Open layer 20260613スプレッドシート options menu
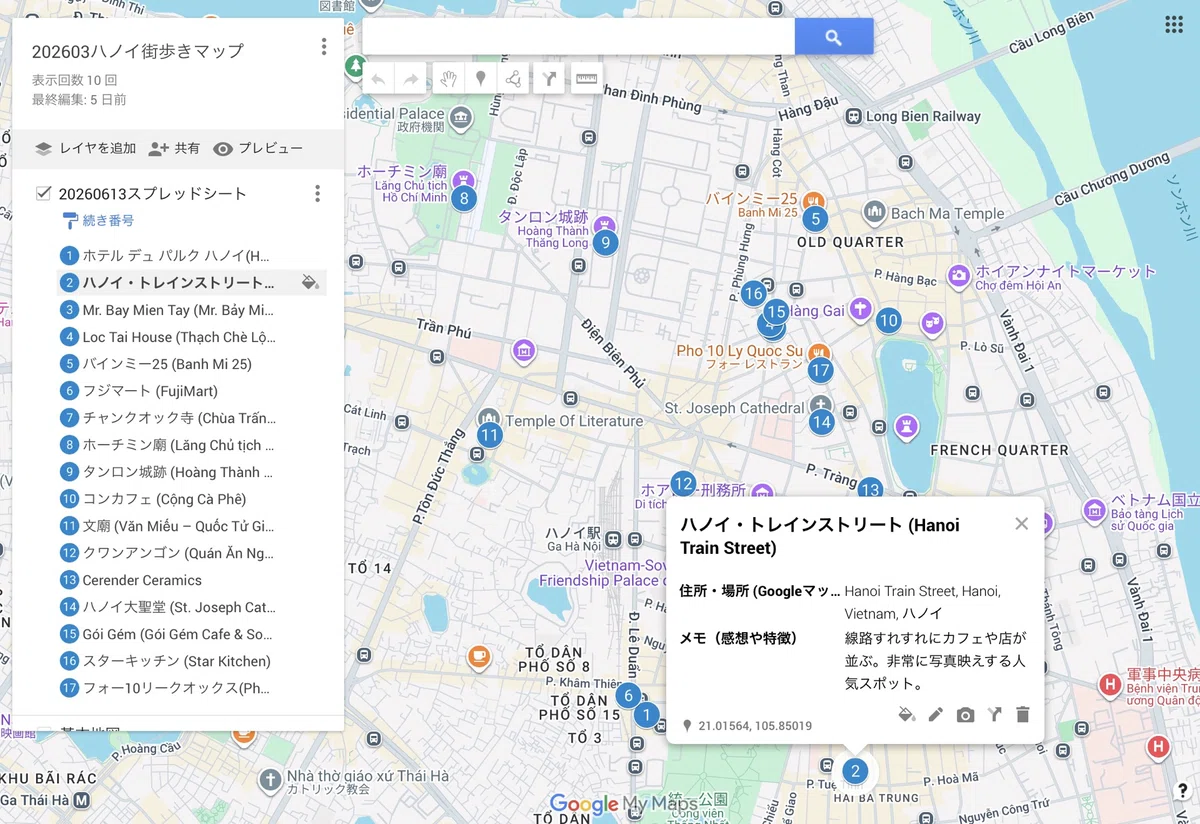Image resolution: width=1200 pixels, height=824 pixels. click(x=317, y=193)
